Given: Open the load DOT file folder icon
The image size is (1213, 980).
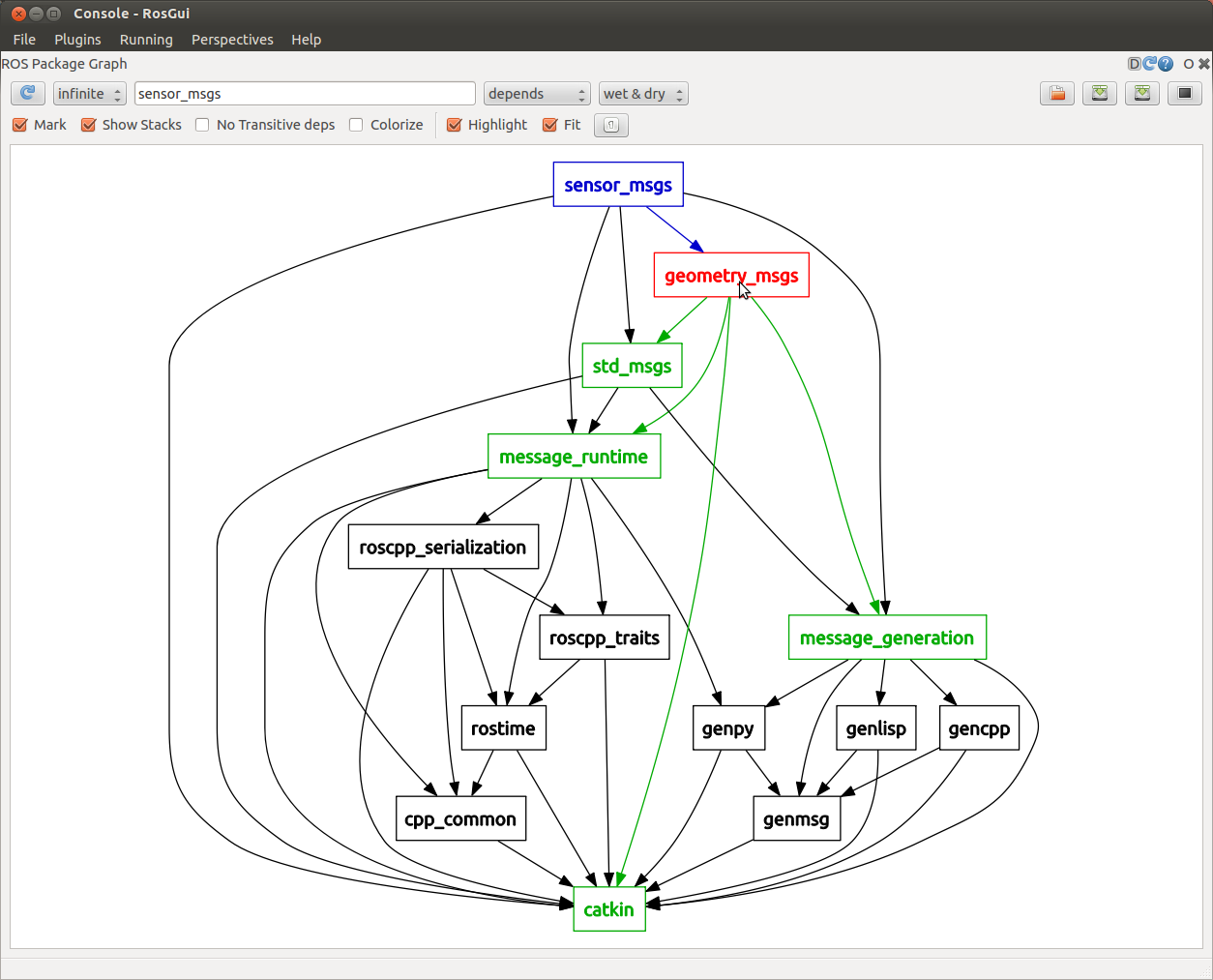Looking at the screenshot, I should (x=1057, y=93).
